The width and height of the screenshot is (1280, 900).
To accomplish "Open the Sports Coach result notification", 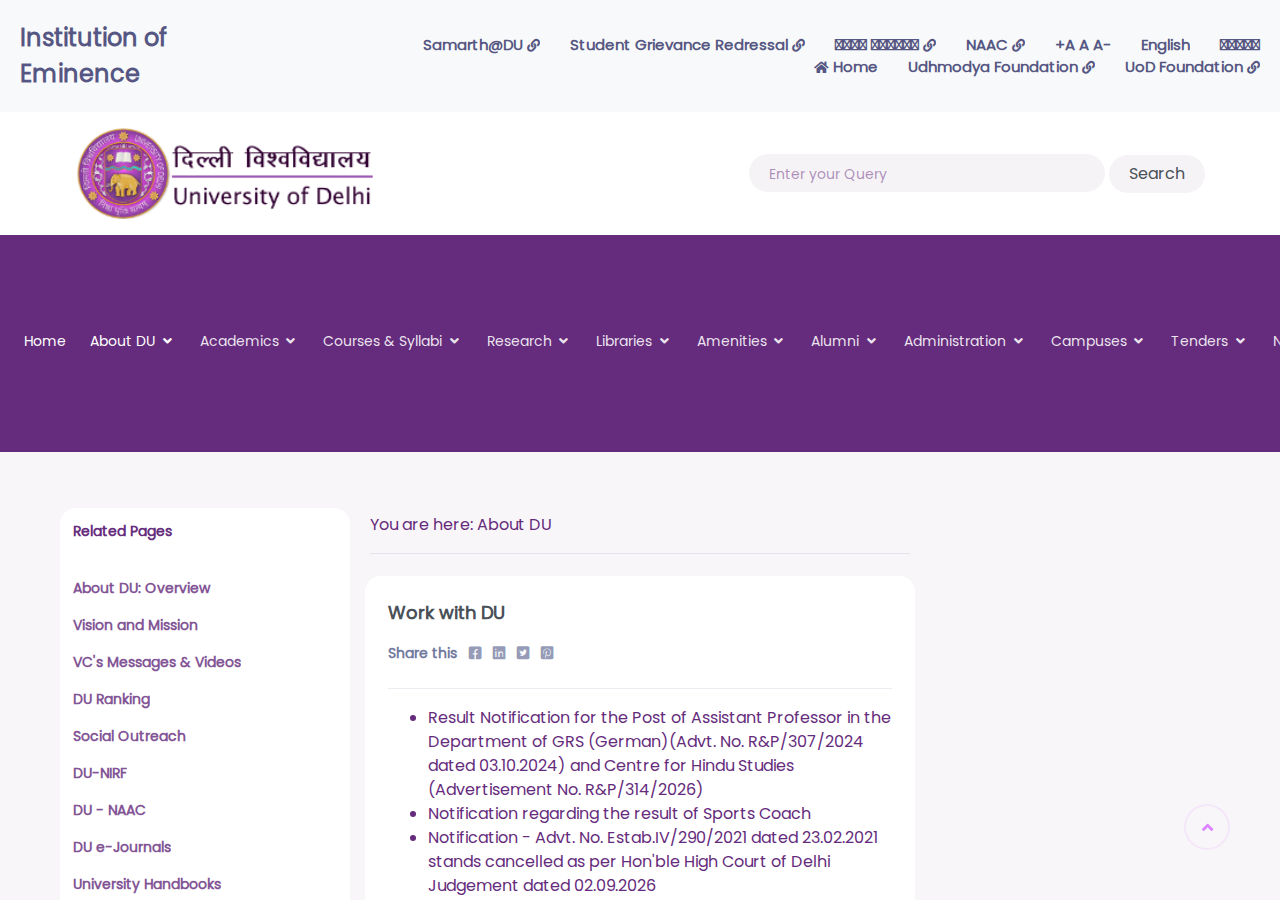I will point(619,813).
